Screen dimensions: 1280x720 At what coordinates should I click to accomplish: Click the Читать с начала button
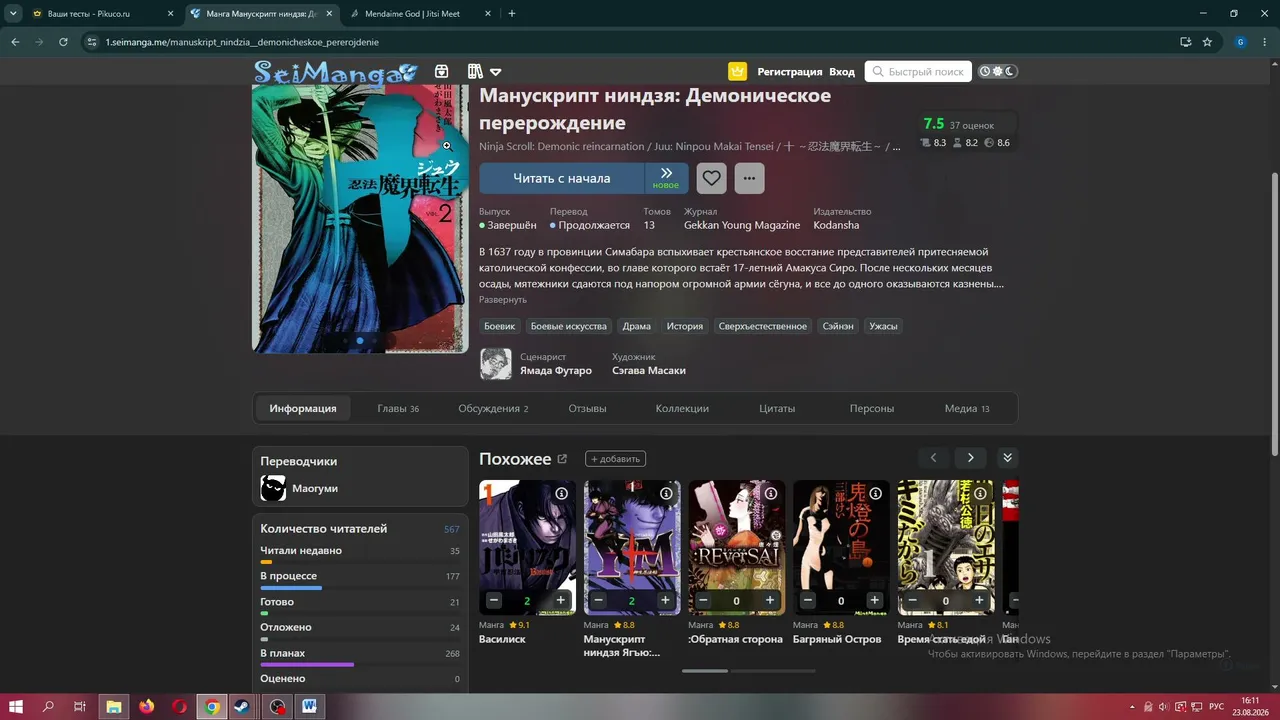[562, 178]
